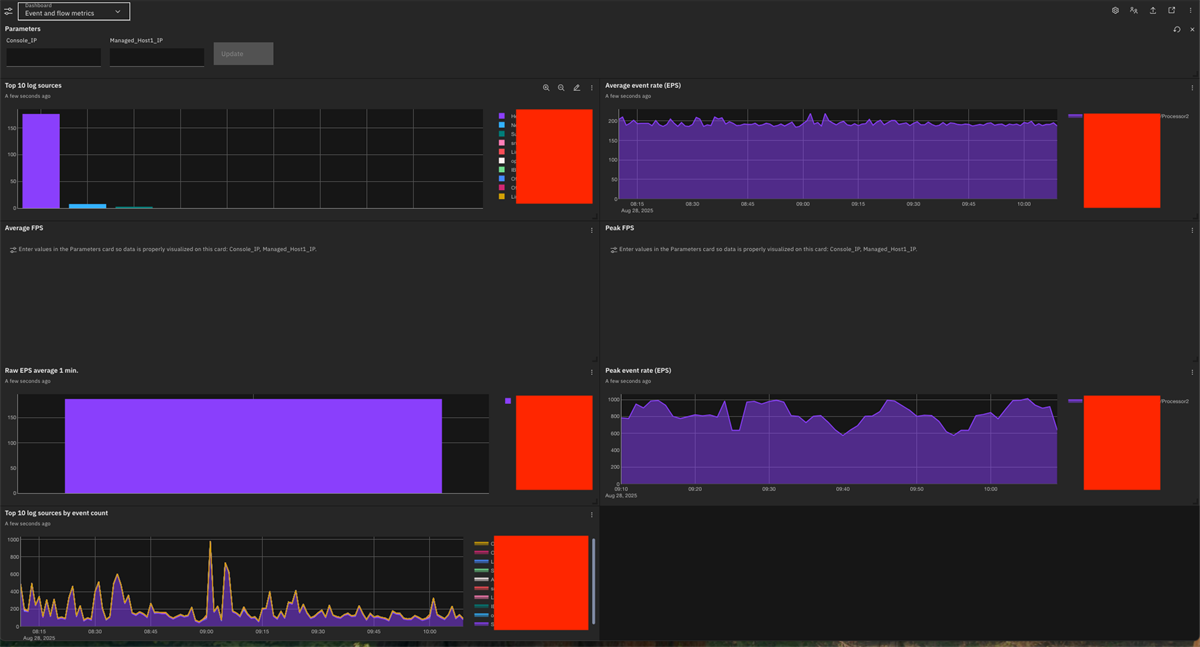Image resolution: width=1200 pixels, height=647 pixels.
Task: Toggle Processor2 legend swatch in Peak event rate
Action: click(1075, 401)
